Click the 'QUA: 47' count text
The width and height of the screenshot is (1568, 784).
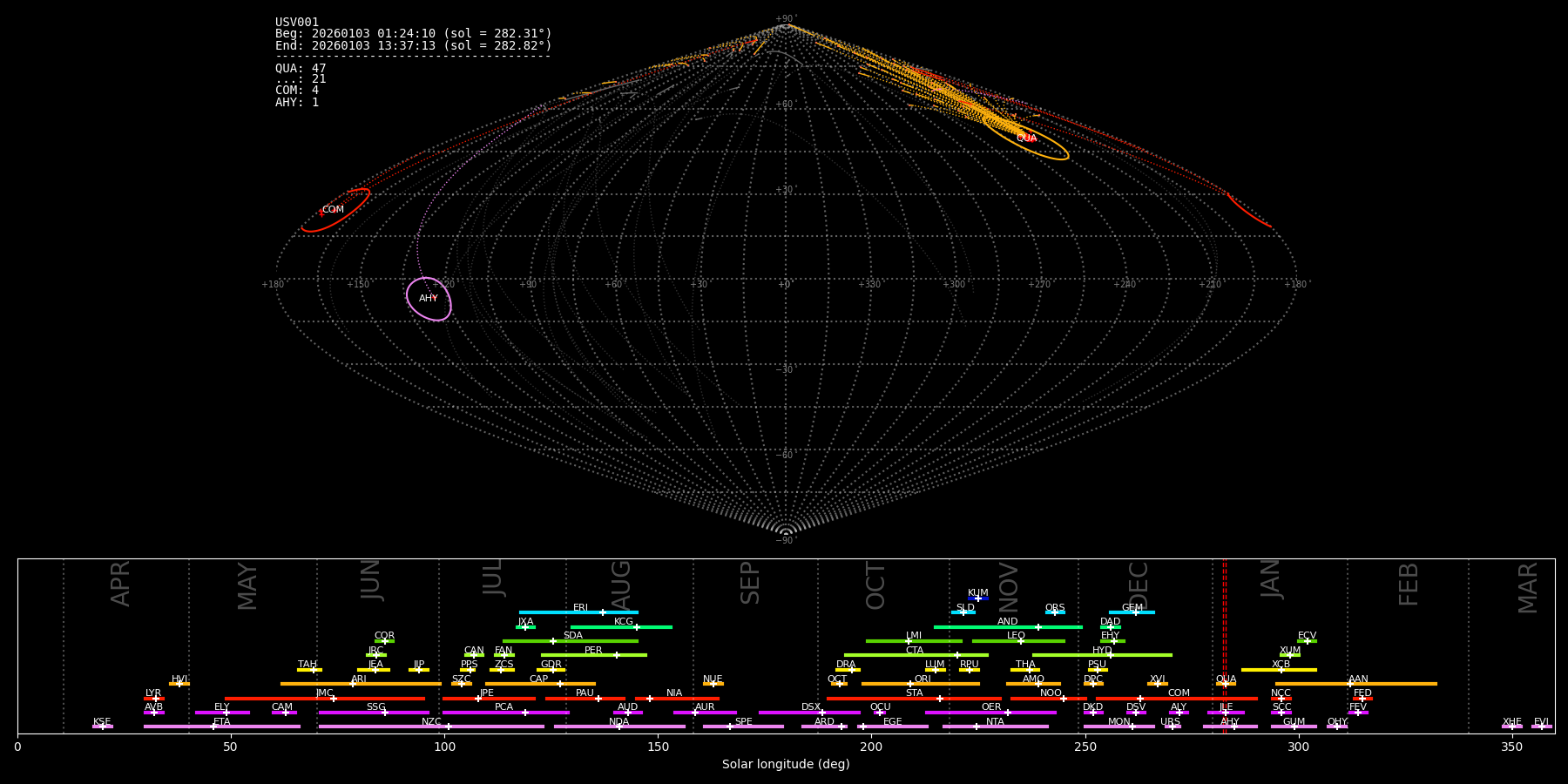tap(301, 69)
